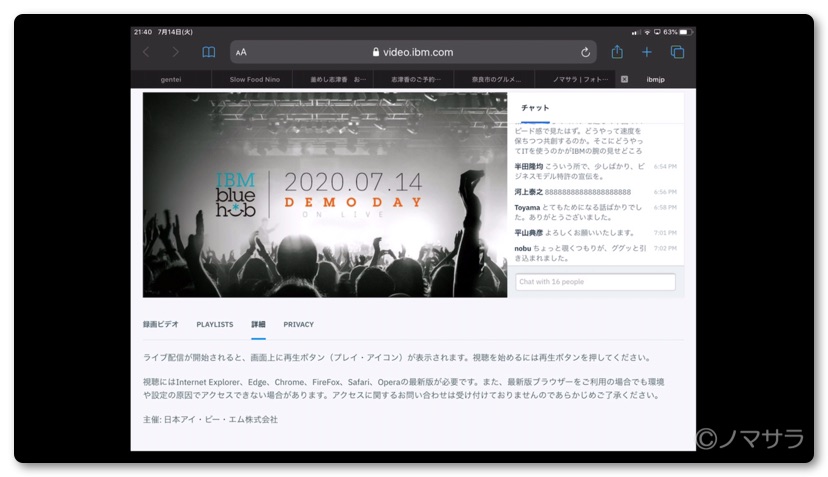
Task: Click the video.ibm.com address bar
Action: 413,52
